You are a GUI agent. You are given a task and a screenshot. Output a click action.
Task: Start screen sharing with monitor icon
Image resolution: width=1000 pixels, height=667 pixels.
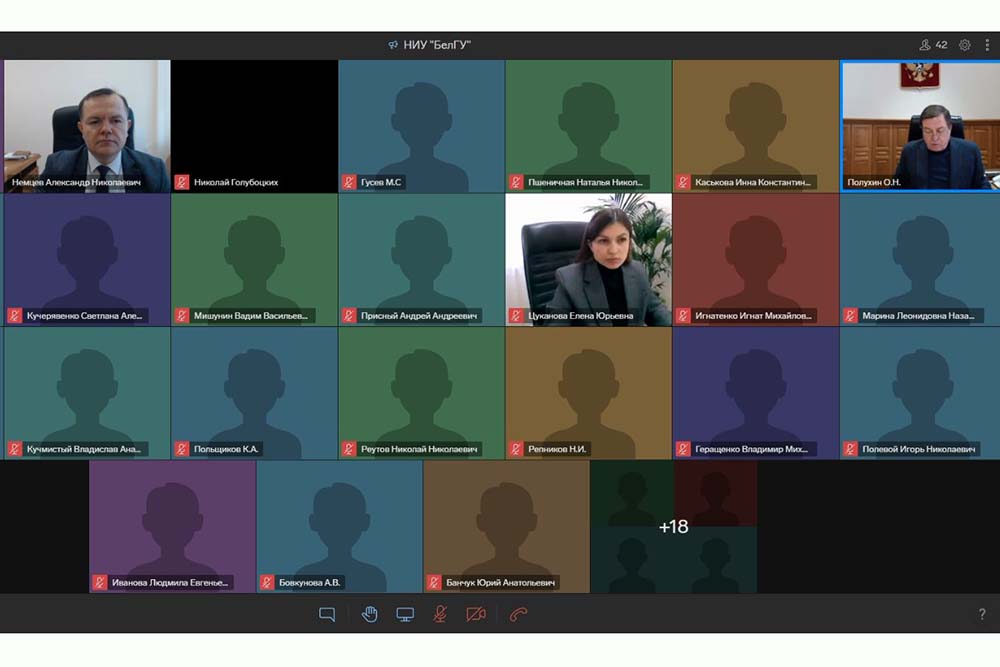[x=405, y=614]
